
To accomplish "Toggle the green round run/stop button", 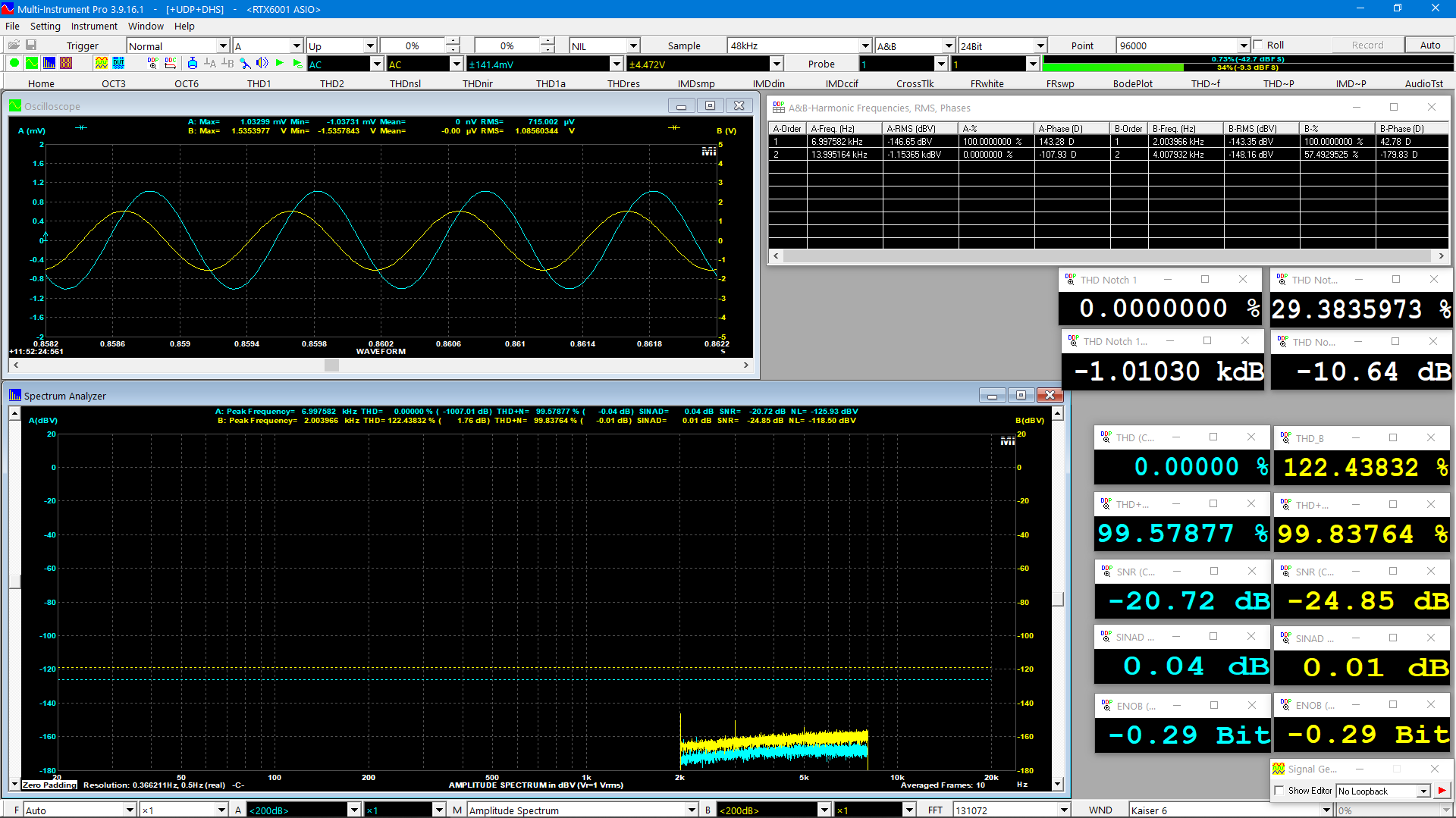I will [x=14, y=64].
